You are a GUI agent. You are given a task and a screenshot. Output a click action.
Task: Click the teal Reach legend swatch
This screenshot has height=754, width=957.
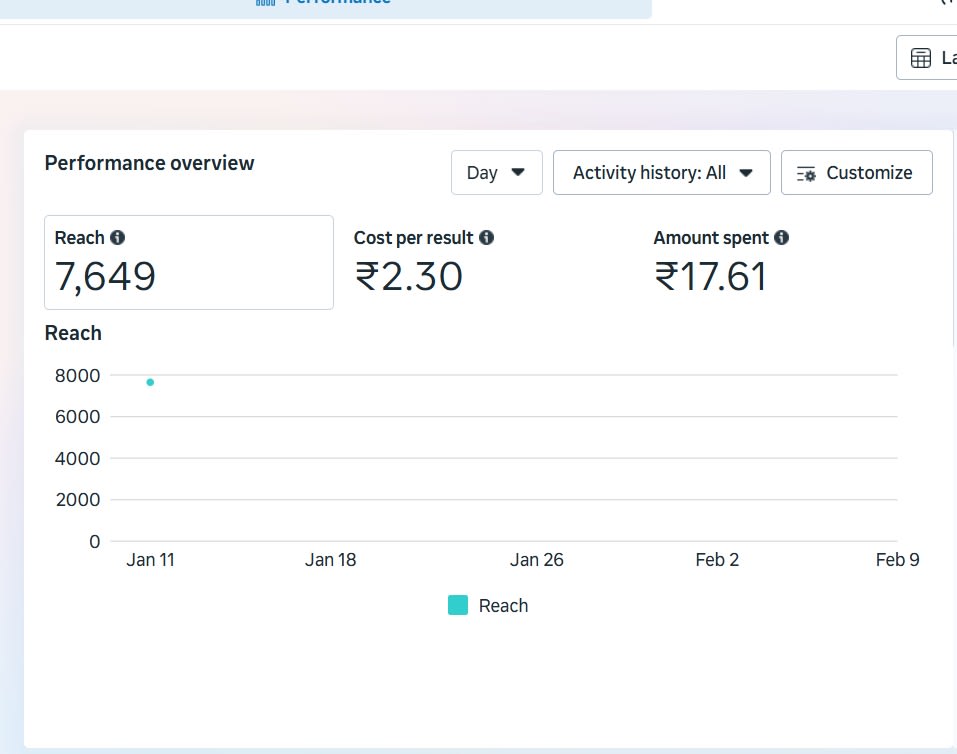coord(458,605)
